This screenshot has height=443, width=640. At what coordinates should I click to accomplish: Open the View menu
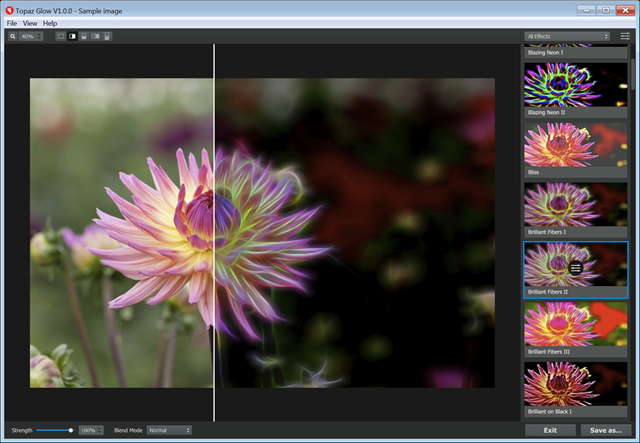click(30, 22)
